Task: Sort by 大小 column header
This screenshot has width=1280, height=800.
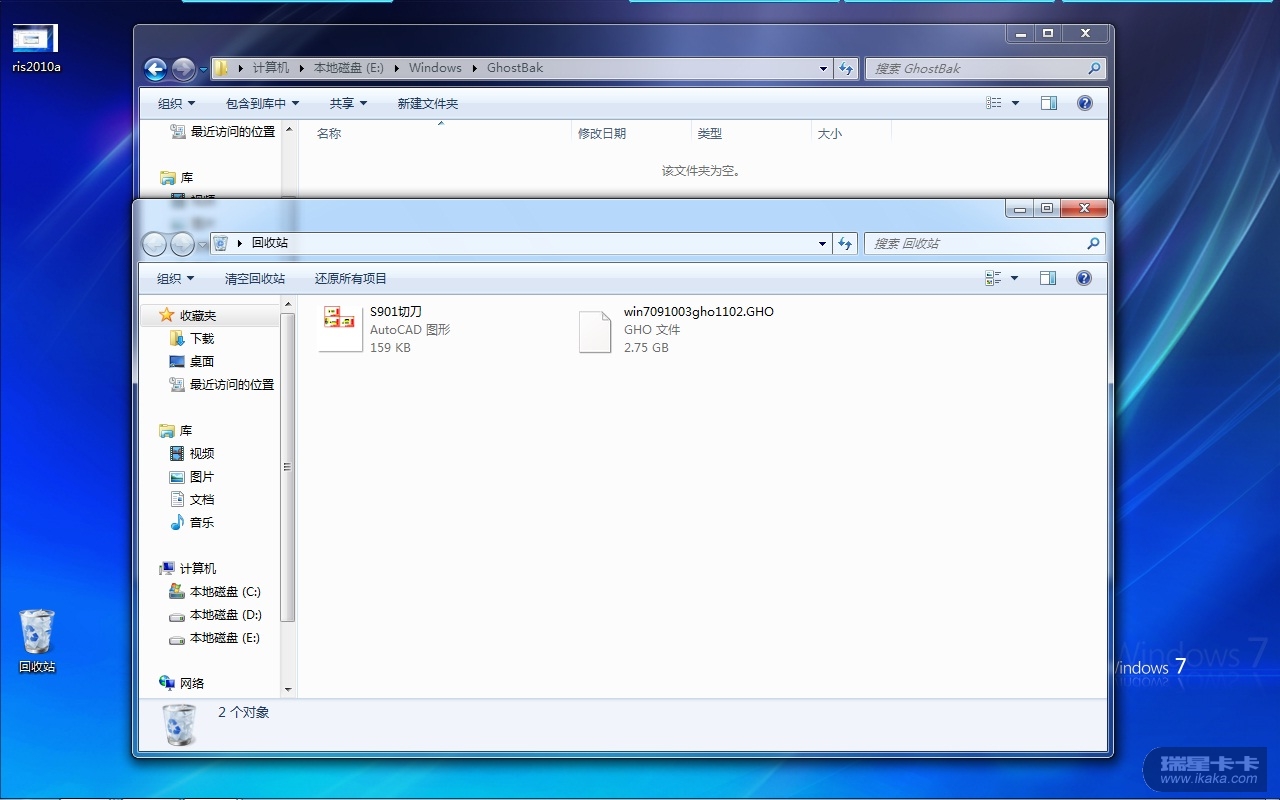Action: pyautogui.click(x=851, y=133)
